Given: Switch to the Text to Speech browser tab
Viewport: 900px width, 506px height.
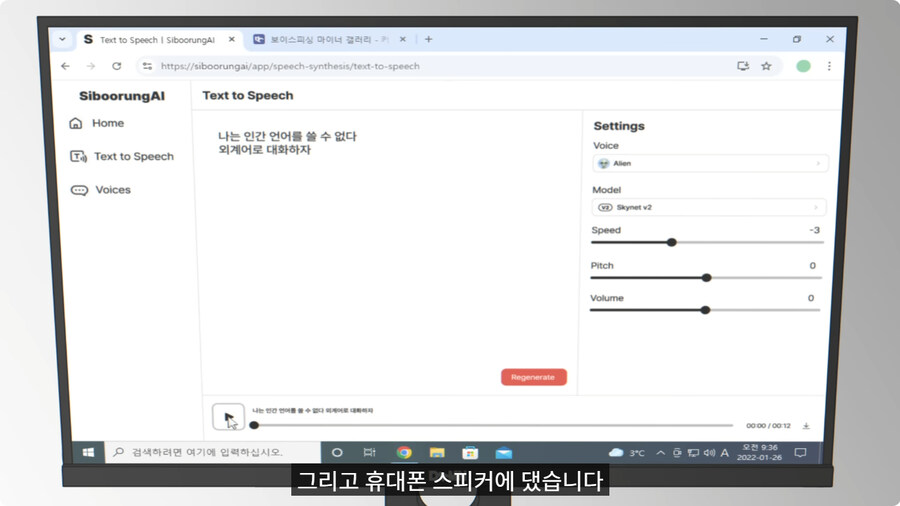Looking at the screenshot, I should 157,40.
